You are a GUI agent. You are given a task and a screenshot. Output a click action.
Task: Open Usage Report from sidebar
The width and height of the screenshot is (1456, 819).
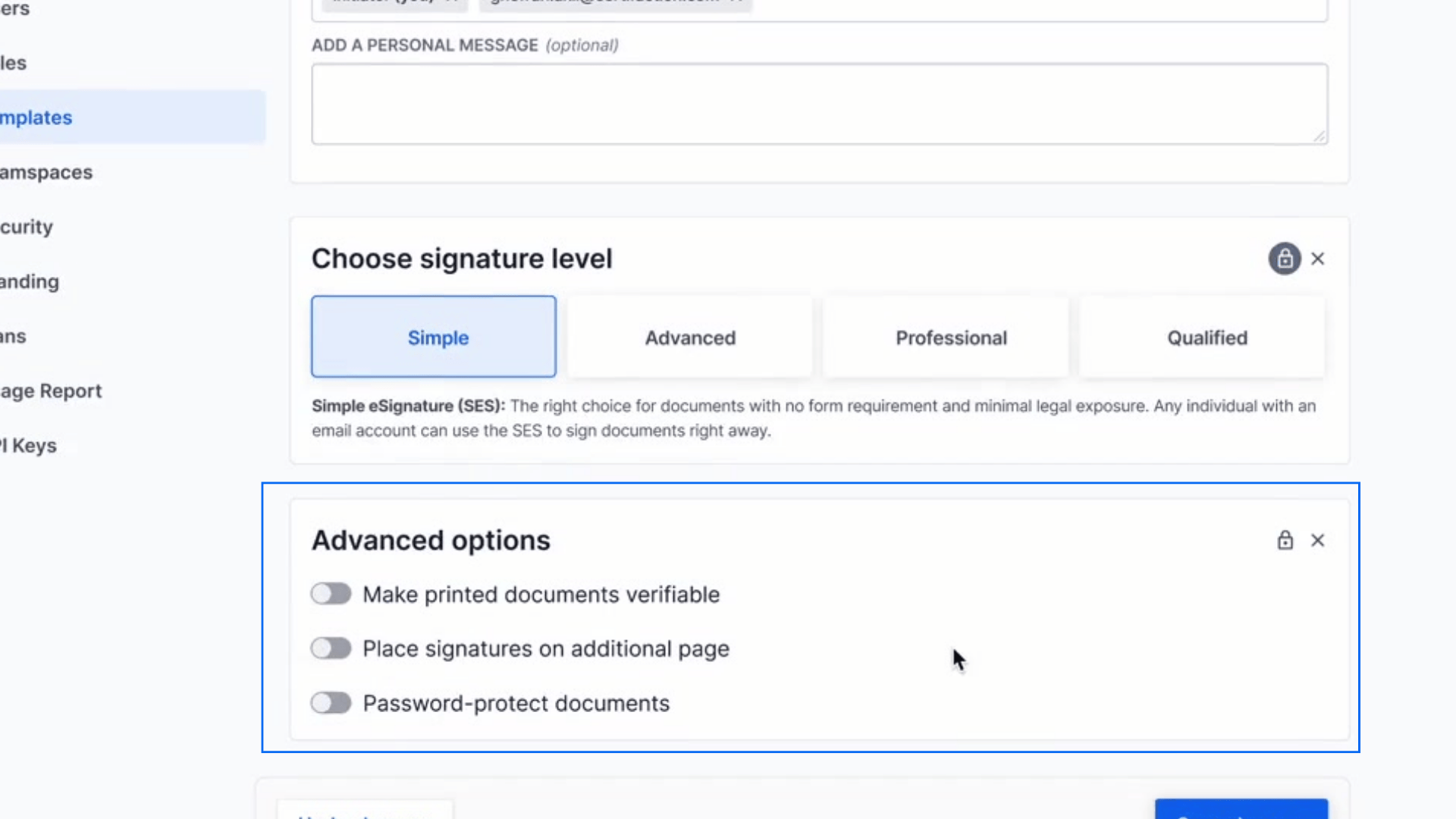50,391
